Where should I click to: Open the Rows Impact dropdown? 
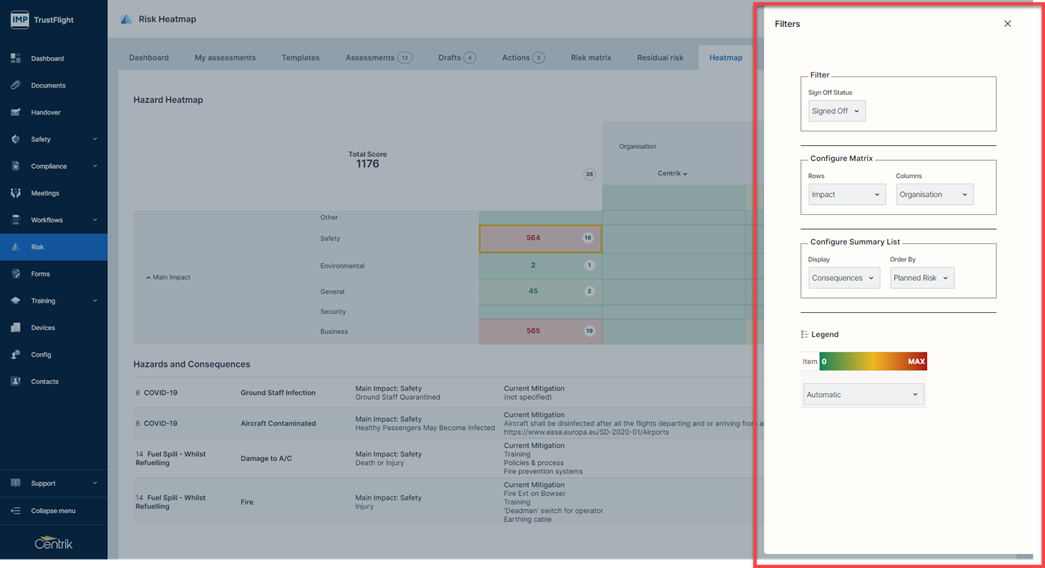point(847,195)
